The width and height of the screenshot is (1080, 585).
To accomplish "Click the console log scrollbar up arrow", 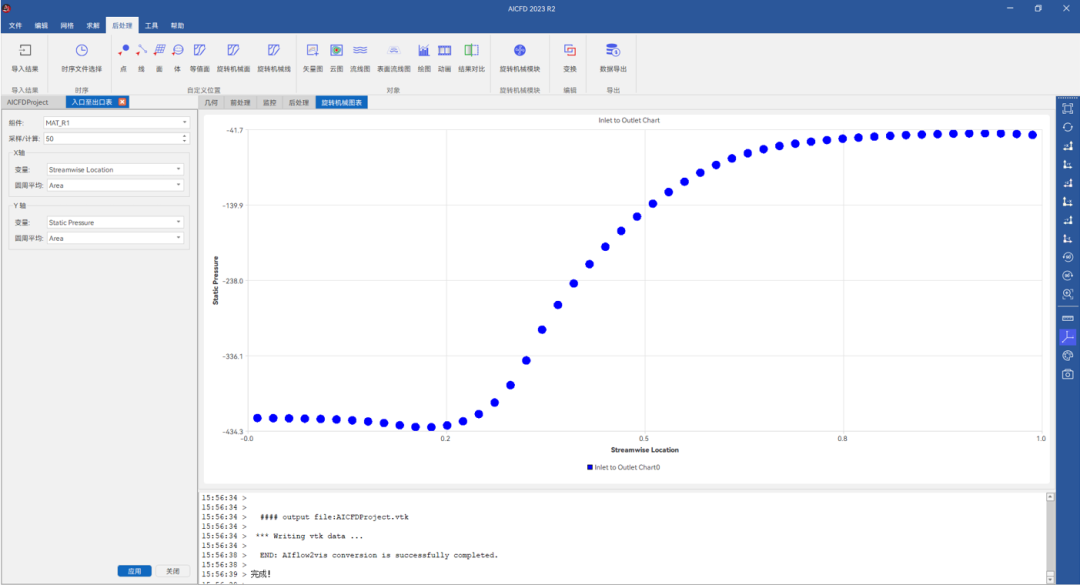I will click(1050, 497).
